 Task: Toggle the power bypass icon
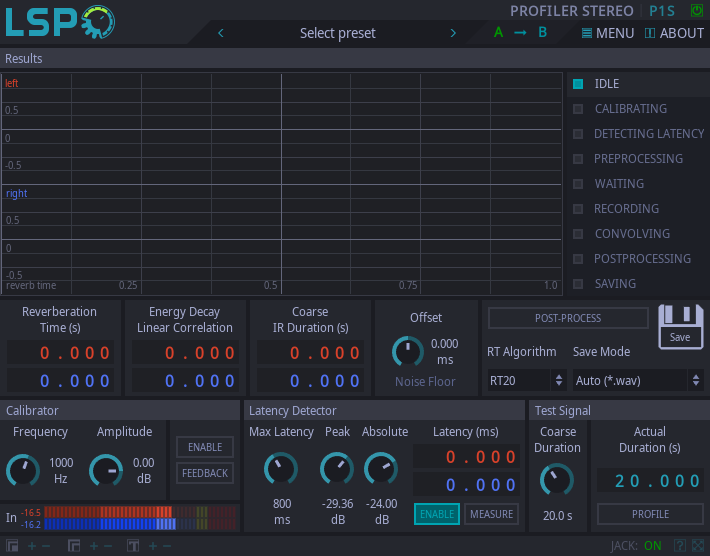pos(696,10)
